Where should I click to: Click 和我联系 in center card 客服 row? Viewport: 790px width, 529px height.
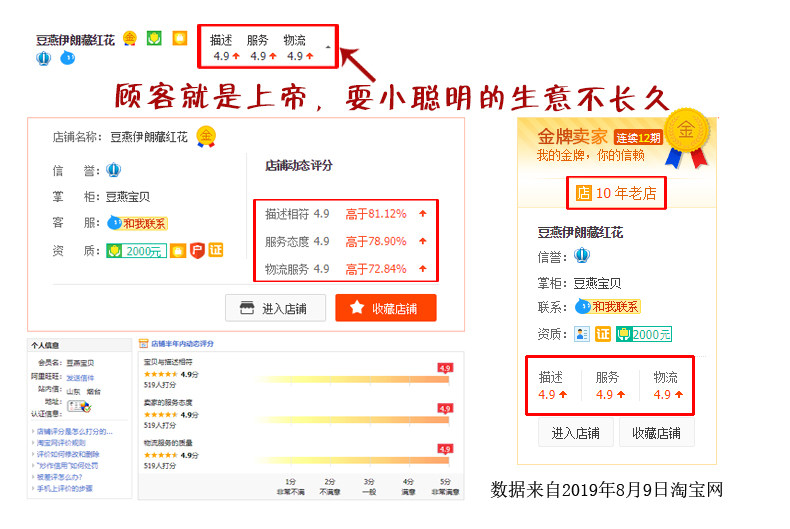coord(138,223)
